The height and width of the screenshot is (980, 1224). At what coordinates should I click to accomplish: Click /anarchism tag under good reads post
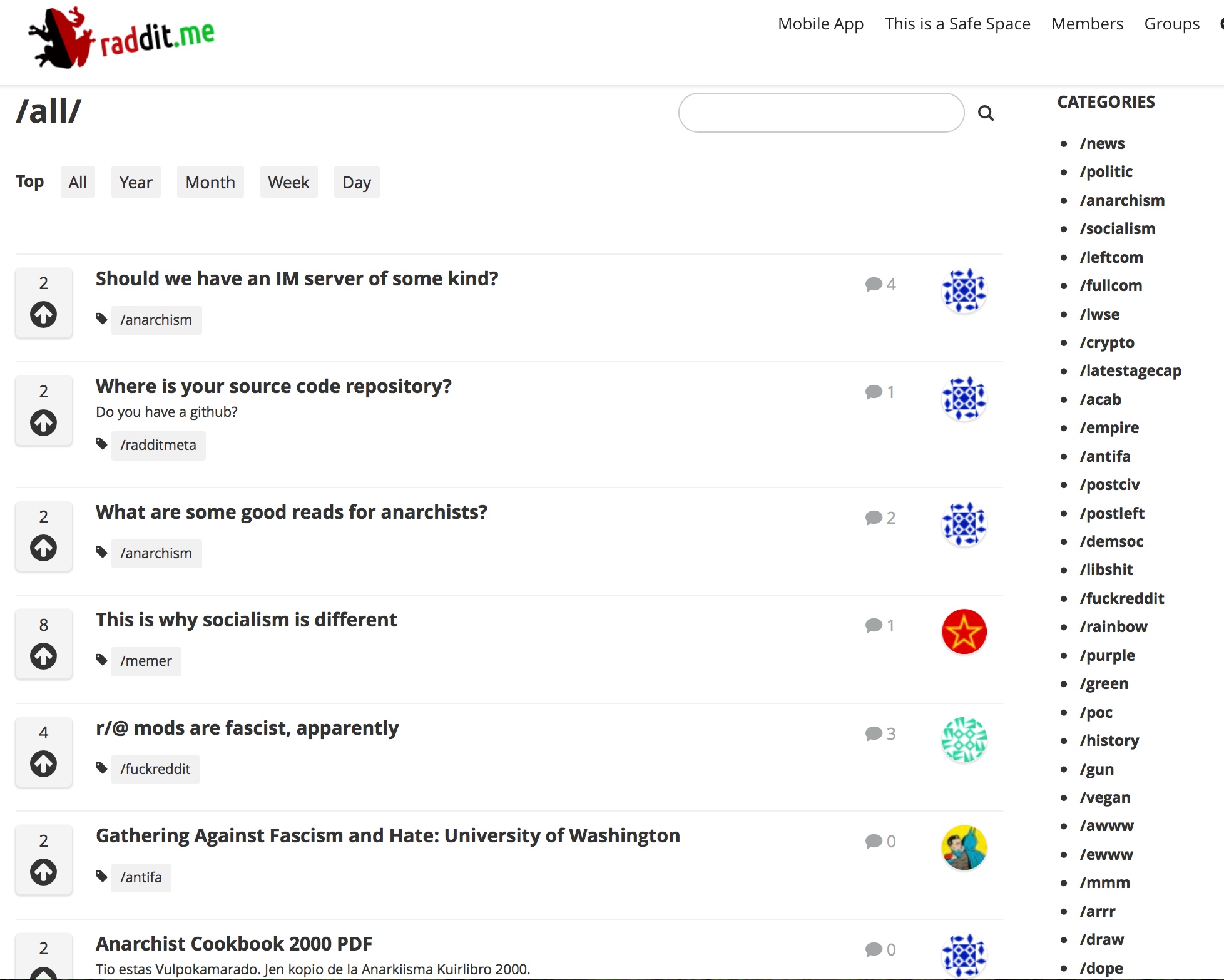point(156,553)
